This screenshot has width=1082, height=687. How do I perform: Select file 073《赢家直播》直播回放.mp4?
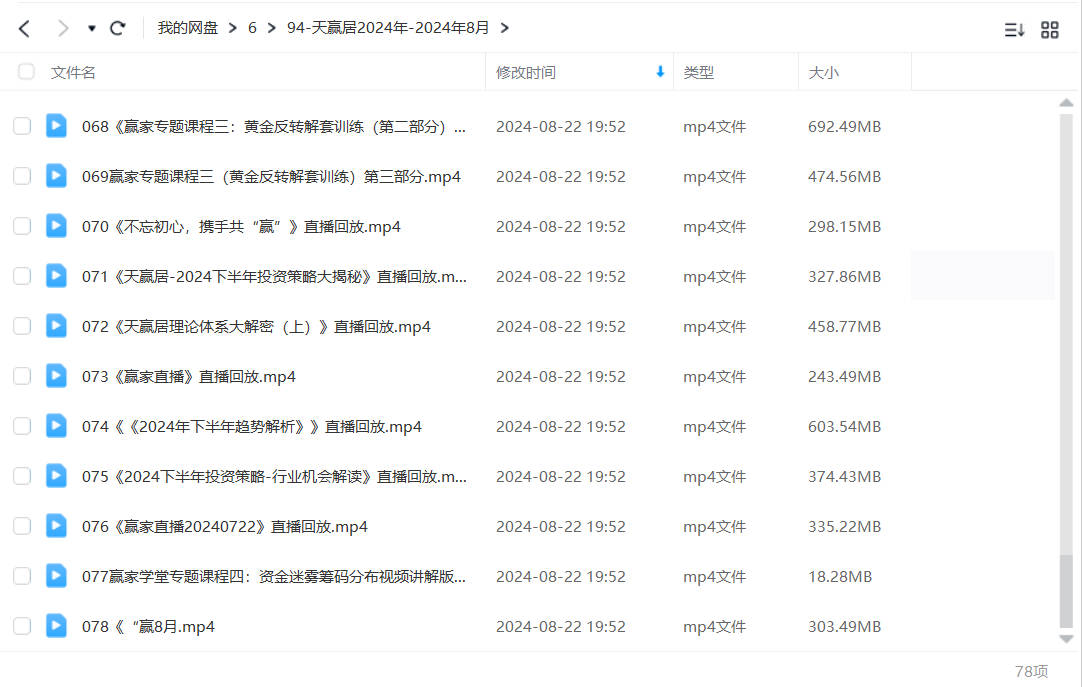pyautogui.click(x=189, y=377)
